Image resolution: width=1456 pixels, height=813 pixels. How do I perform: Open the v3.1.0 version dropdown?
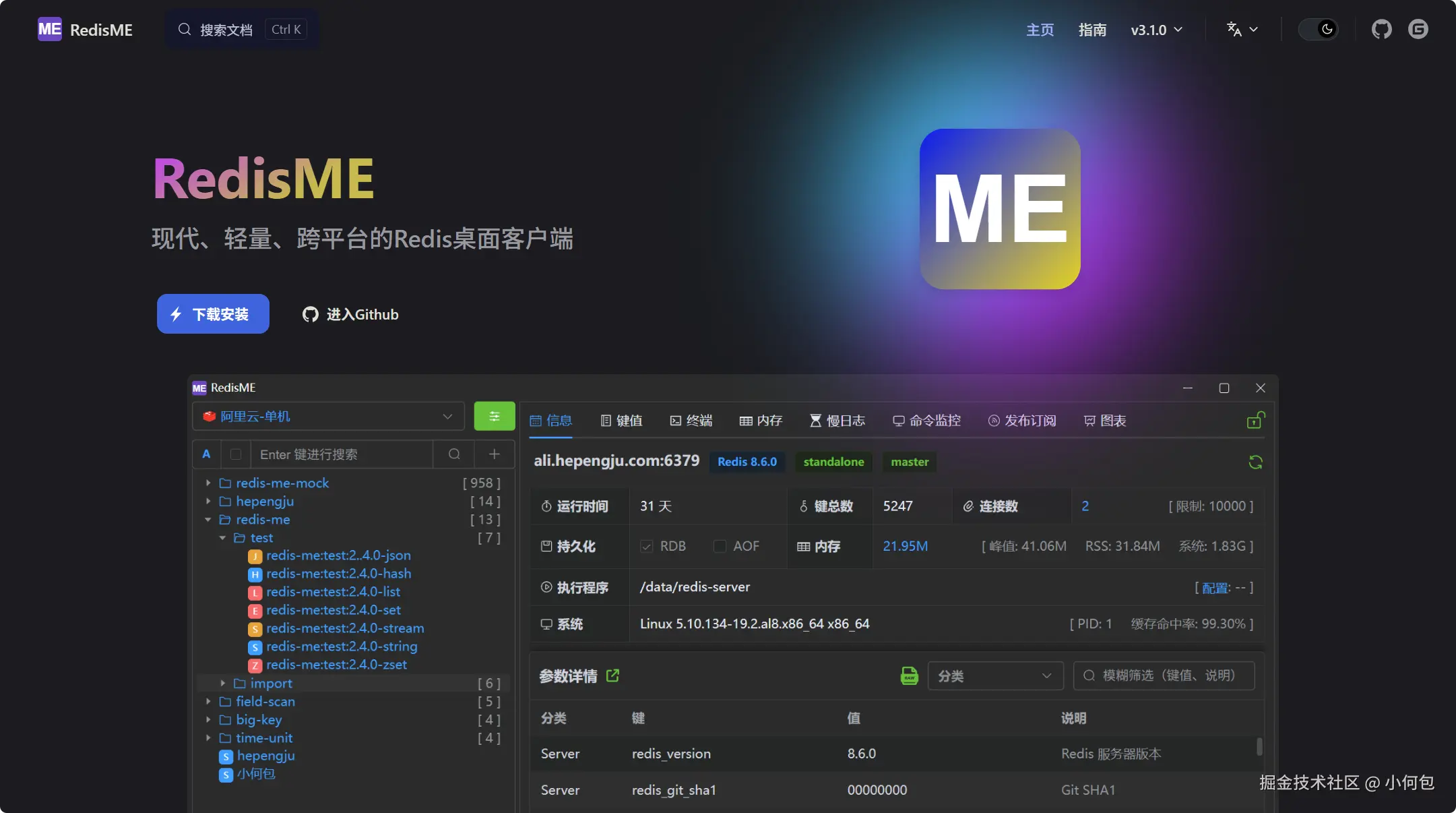(1156, 30)
